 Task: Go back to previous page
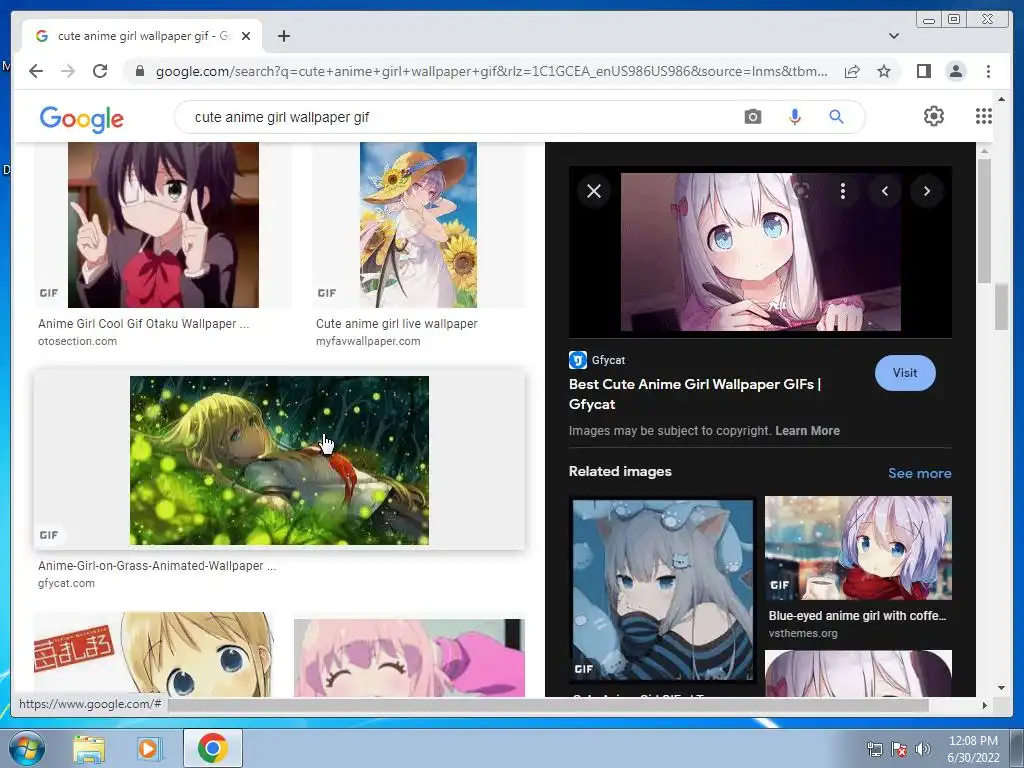(36, 71)
